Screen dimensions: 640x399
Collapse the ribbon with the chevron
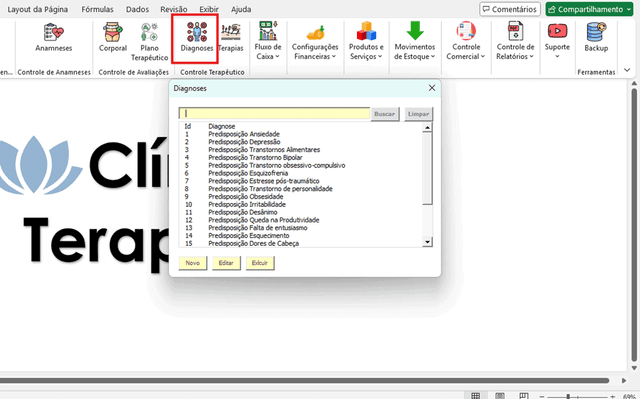click(627, 70)
